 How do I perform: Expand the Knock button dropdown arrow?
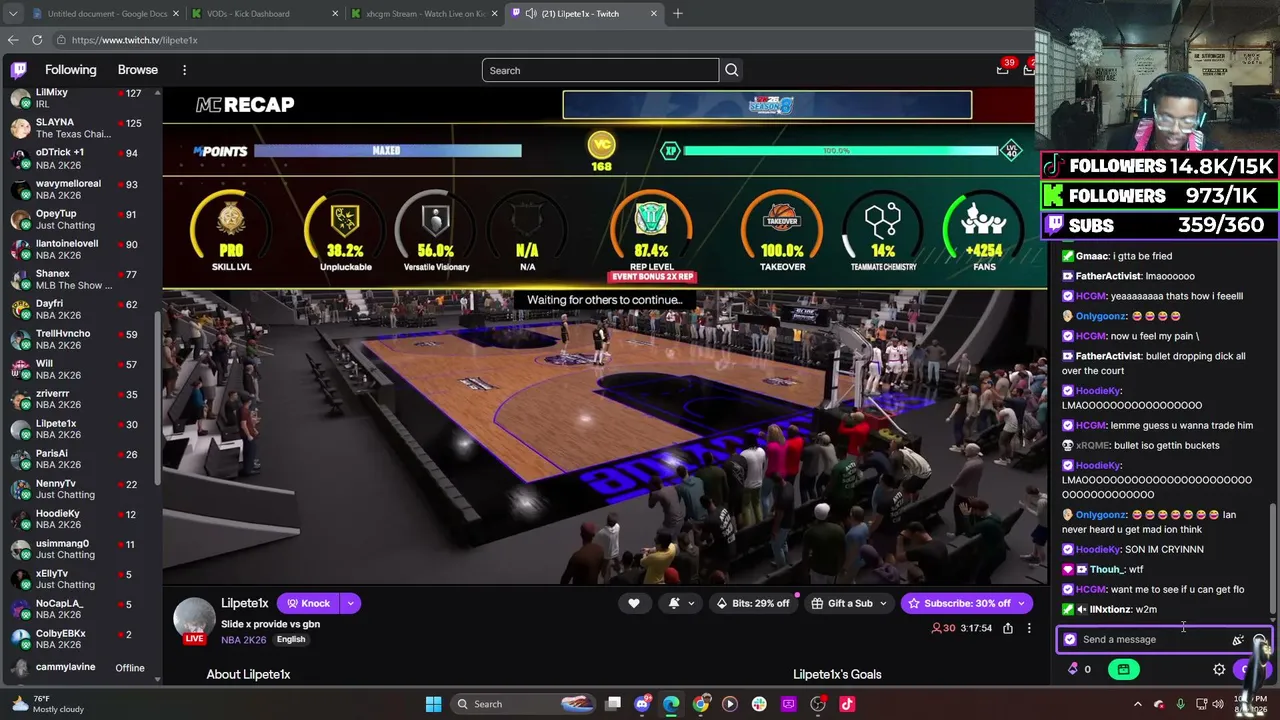pos(350,603)
